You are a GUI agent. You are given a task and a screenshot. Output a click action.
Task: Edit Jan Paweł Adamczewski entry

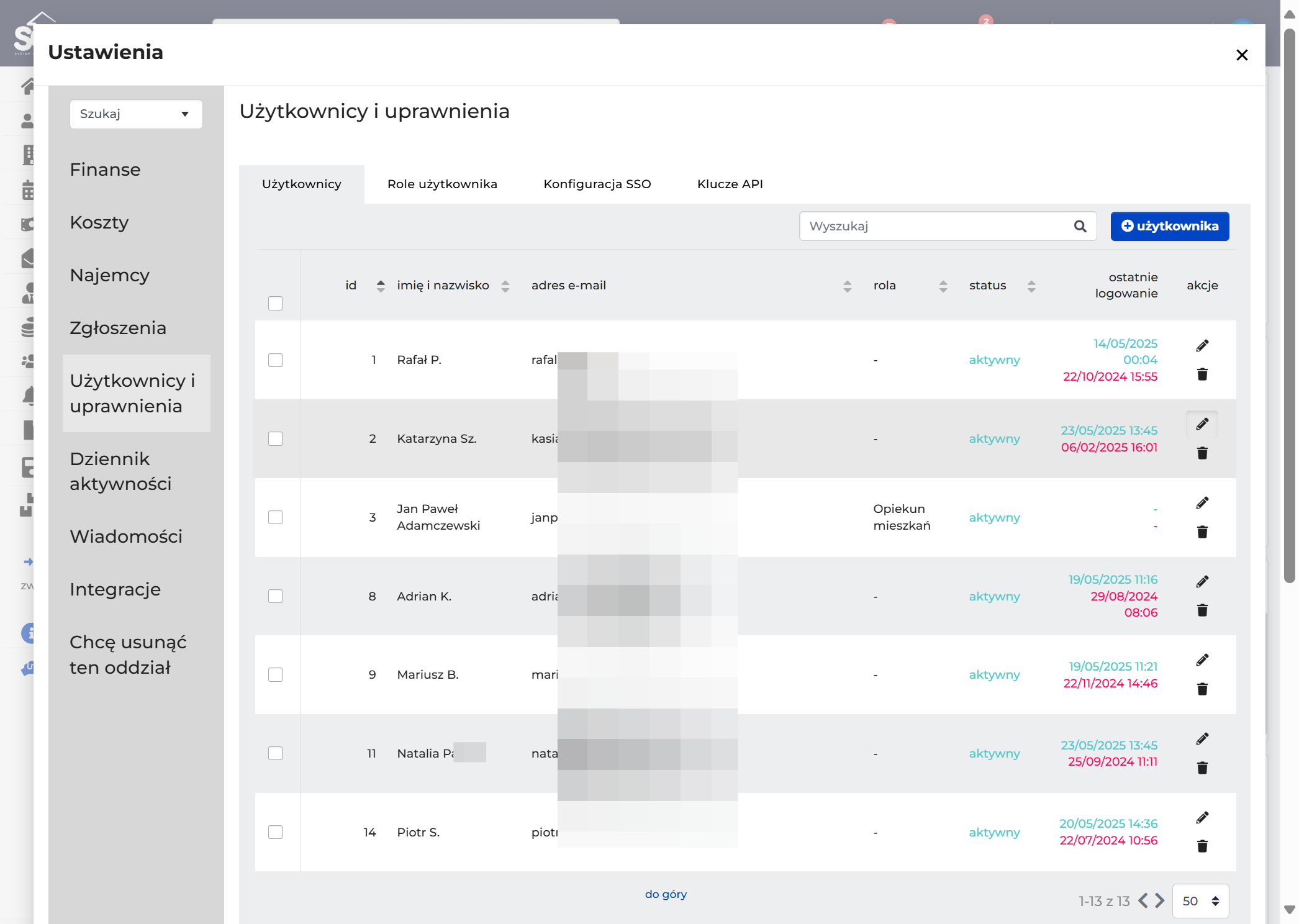(1202, 503)
